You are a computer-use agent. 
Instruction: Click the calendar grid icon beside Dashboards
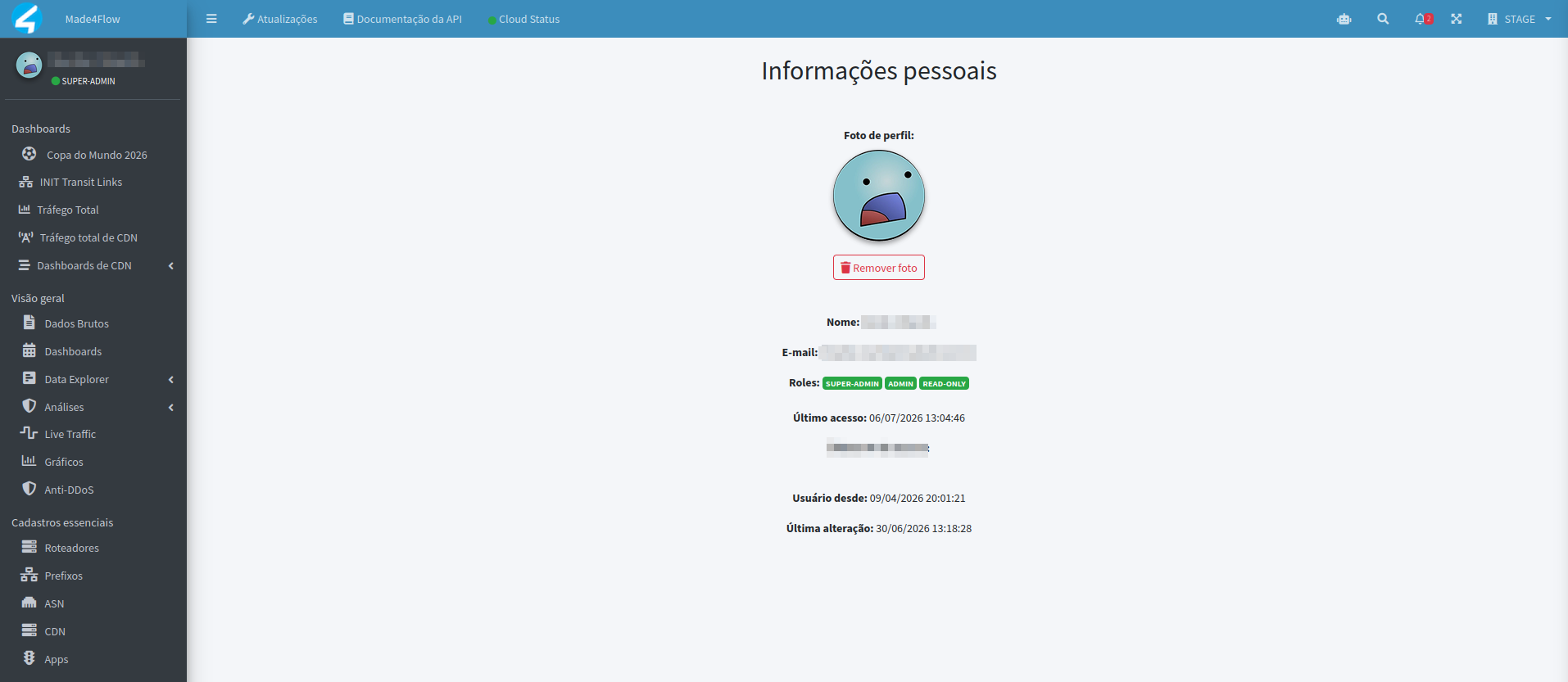click(29, 350)
